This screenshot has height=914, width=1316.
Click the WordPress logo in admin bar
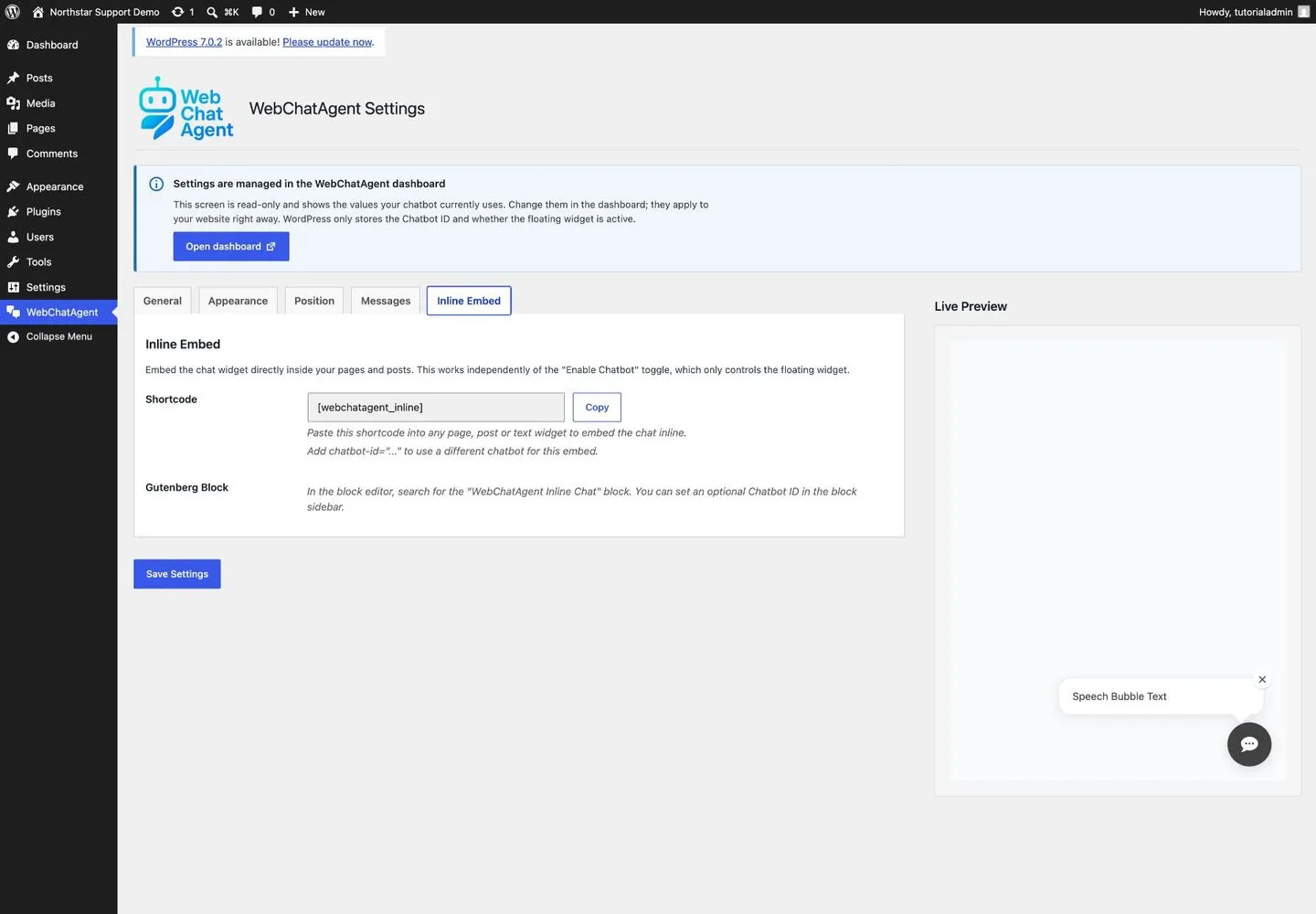click(x=13, y=12)
